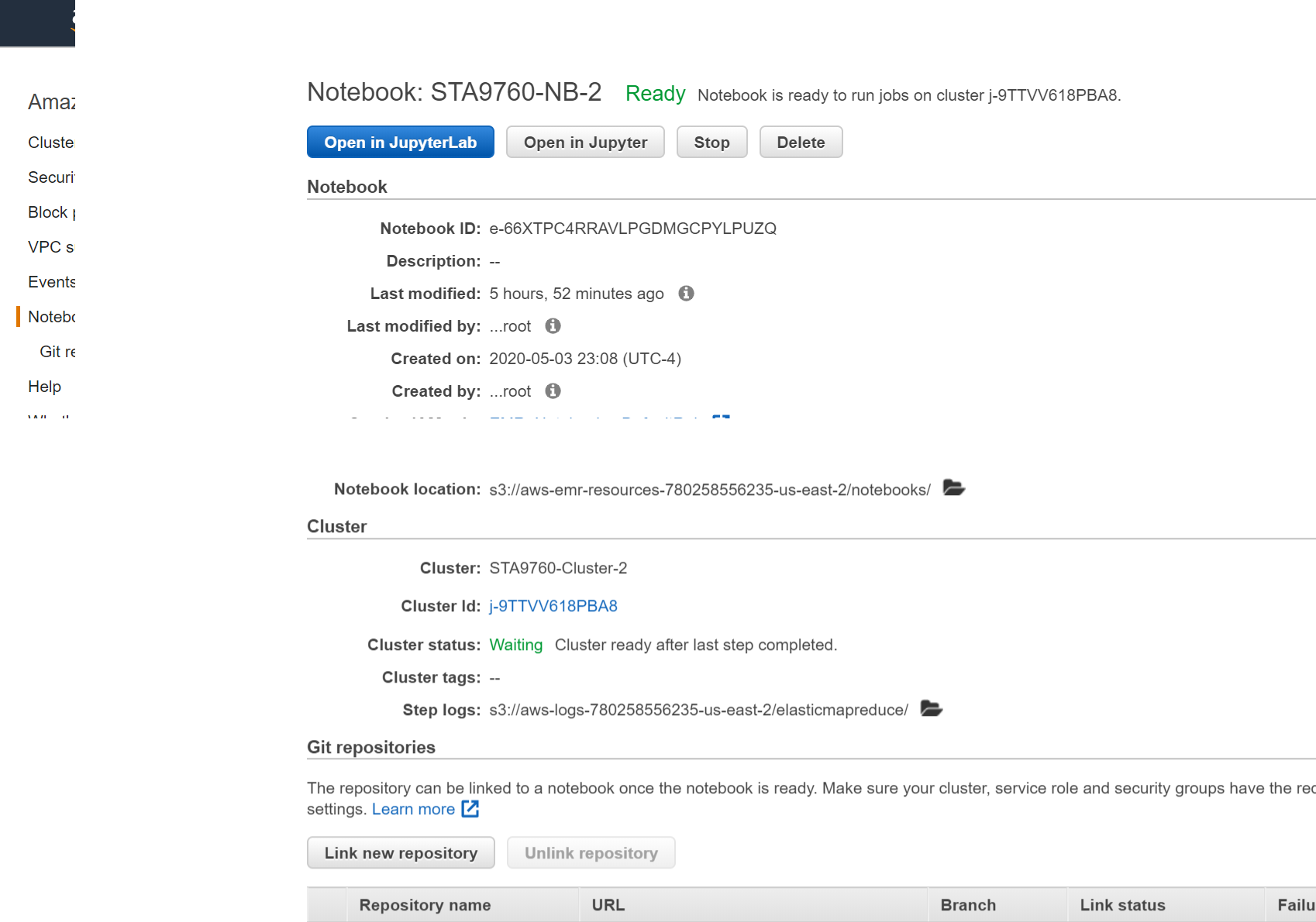This screenshot has height=922, width=1316.
Task: Delete the notebook
Action: 801,142
